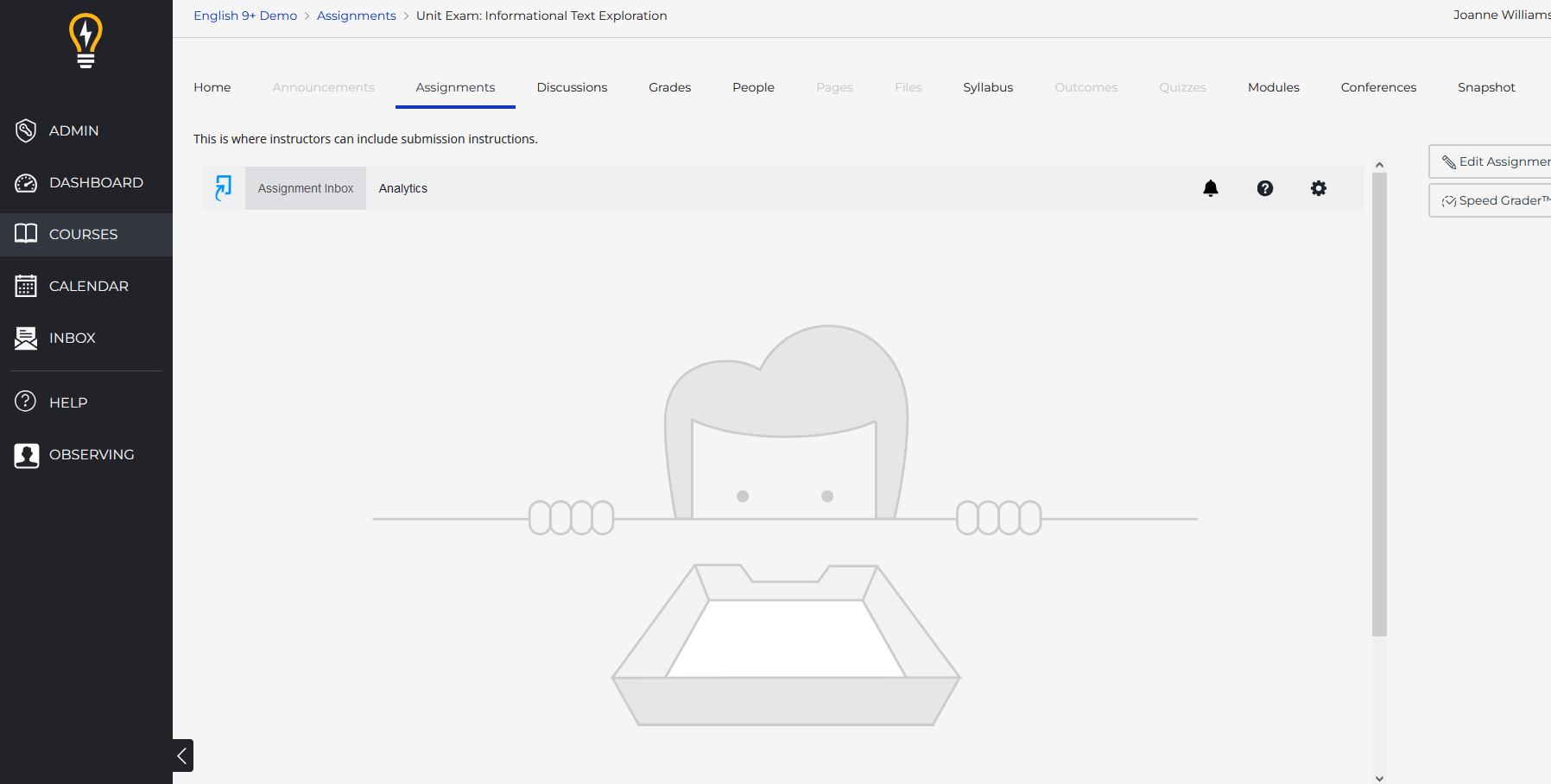Select INBOX label in the sidebar

tap(73, 338)
